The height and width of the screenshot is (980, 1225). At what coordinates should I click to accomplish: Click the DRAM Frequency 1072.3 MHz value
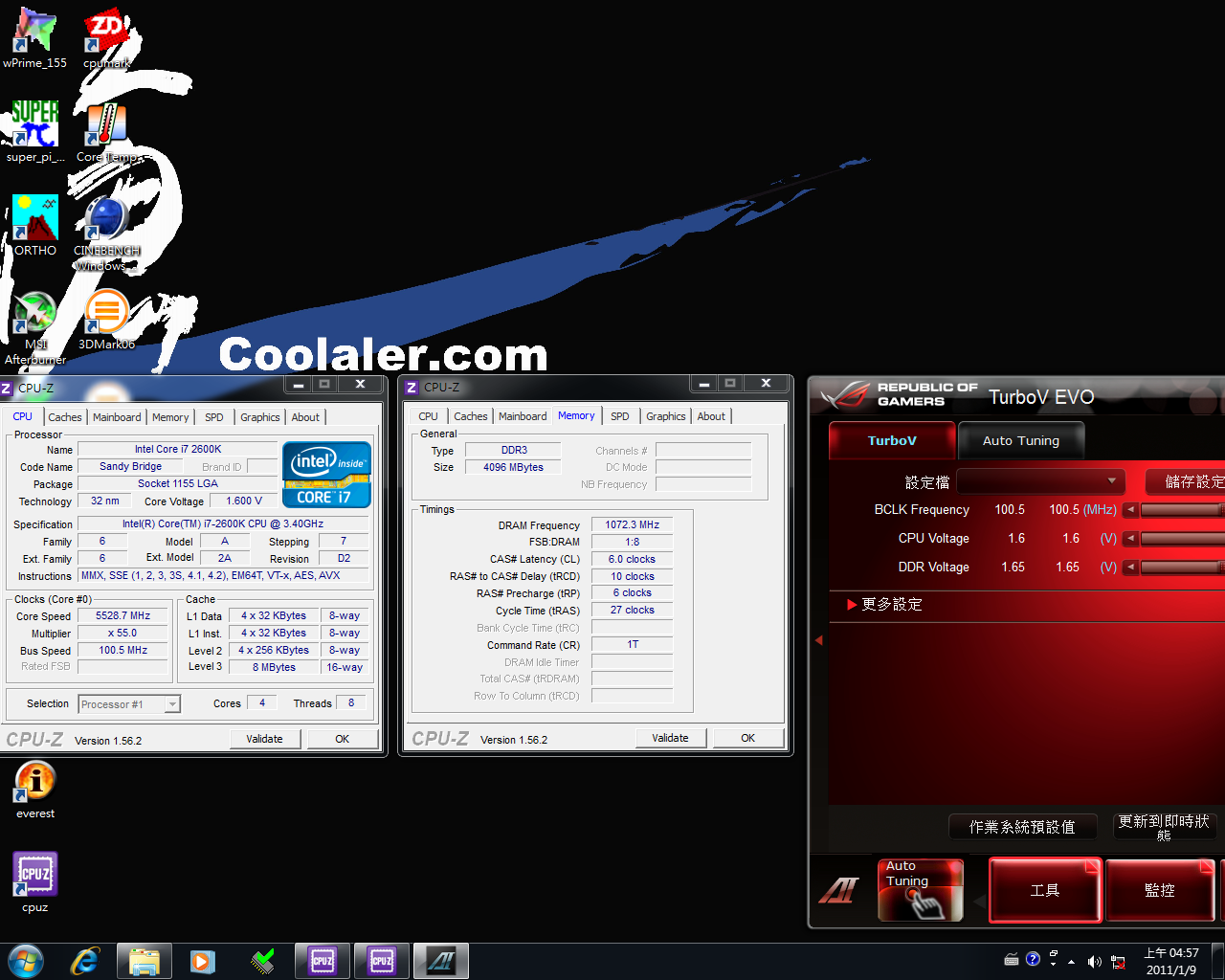point(633,524)
